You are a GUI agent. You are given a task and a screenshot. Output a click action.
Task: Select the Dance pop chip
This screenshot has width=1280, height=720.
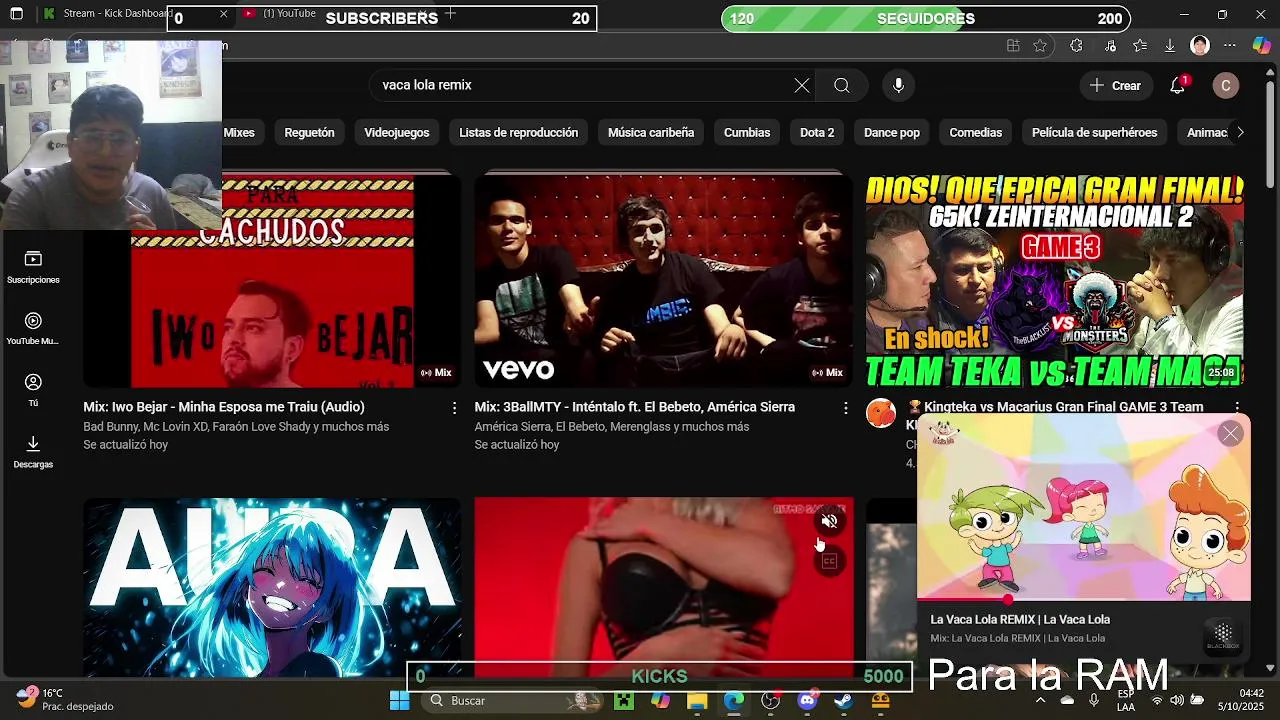tap(892, 132)
